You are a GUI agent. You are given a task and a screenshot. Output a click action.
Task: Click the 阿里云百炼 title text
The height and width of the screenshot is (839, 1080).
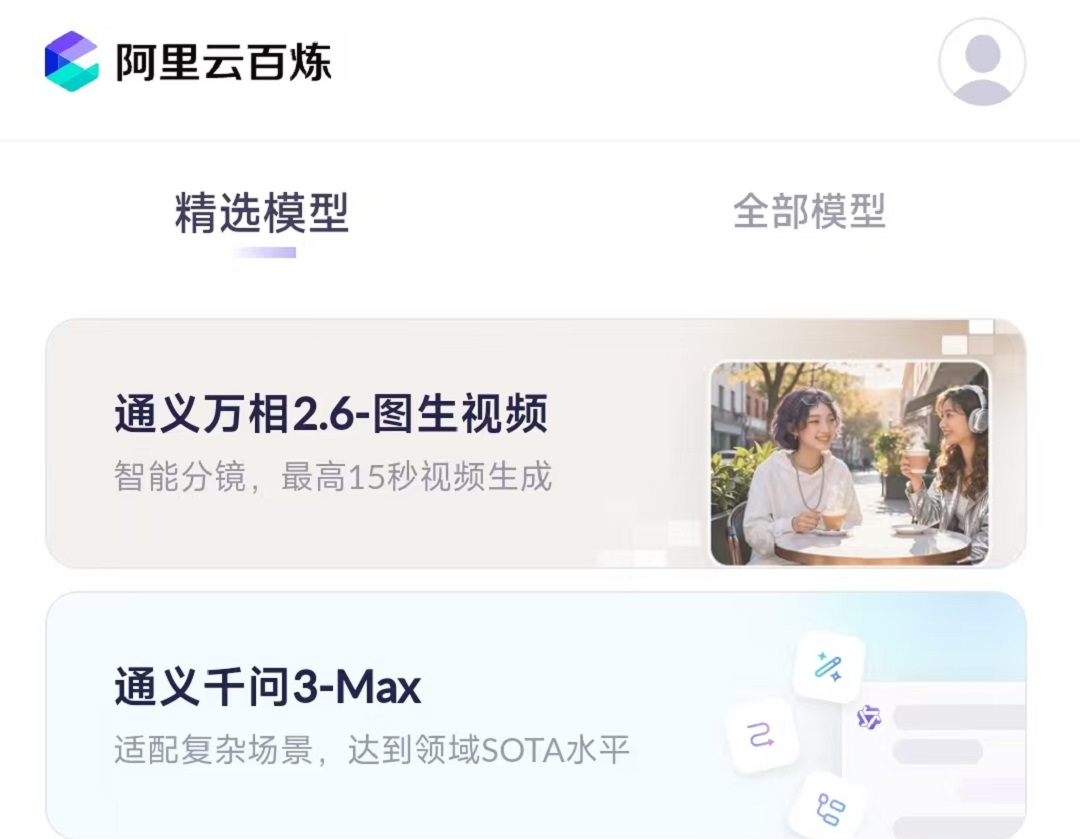223,62
